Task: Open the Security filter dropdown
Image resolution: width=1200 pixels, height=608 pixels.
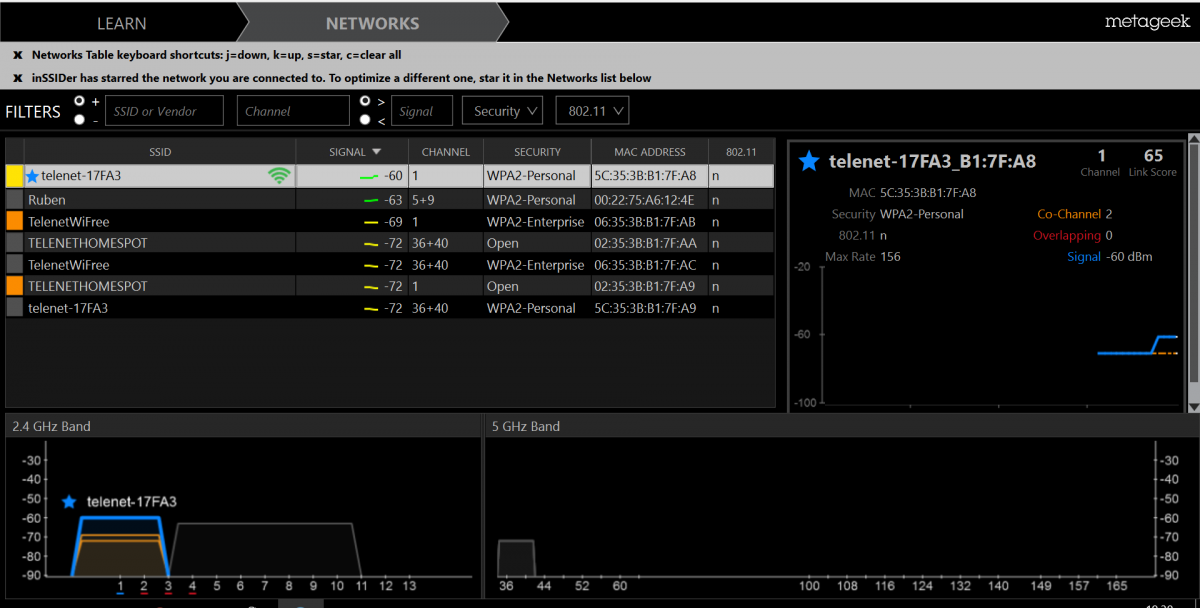Action: (x=502, y=111)
